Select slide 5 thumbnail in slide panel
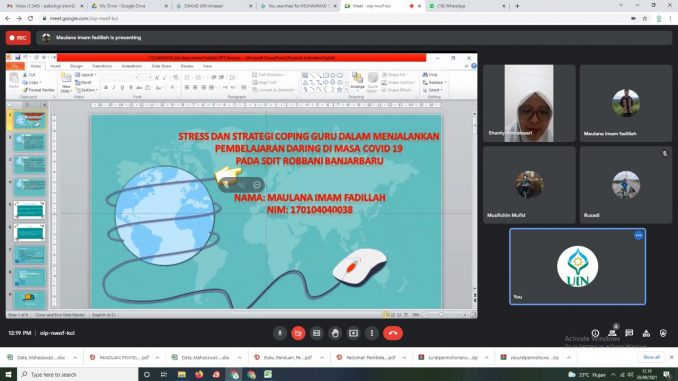The image size is (678, 381). [x=29, y=210]
